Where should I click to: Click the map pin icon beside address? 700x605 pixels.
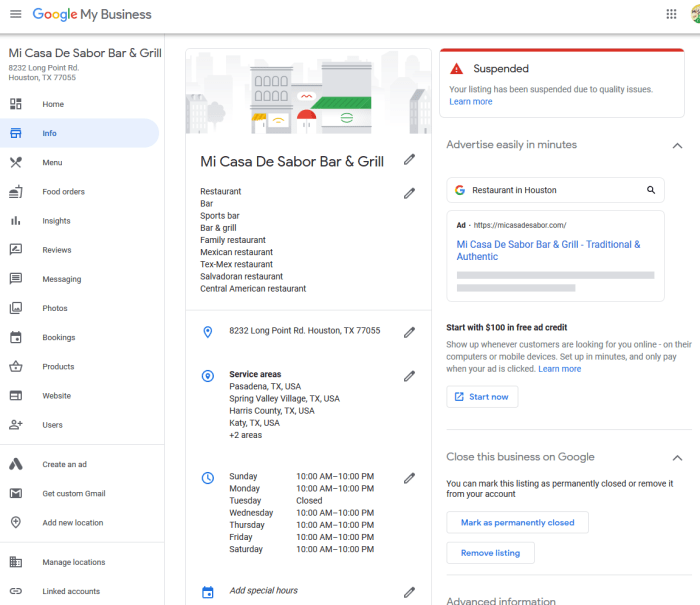click(x=208, y=332)
